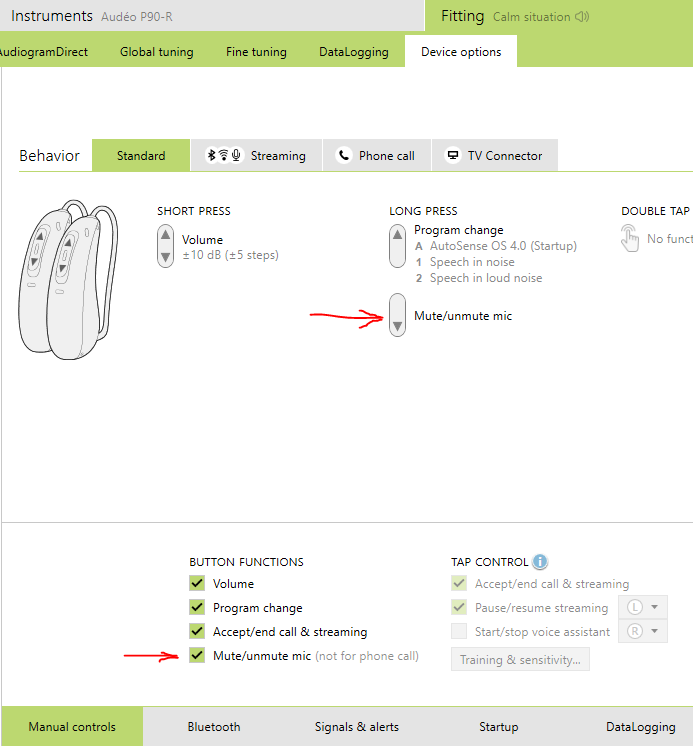Open the Signals & alerts bottom tab
This screenshot has width=693, height=746.
coord(356,726)
